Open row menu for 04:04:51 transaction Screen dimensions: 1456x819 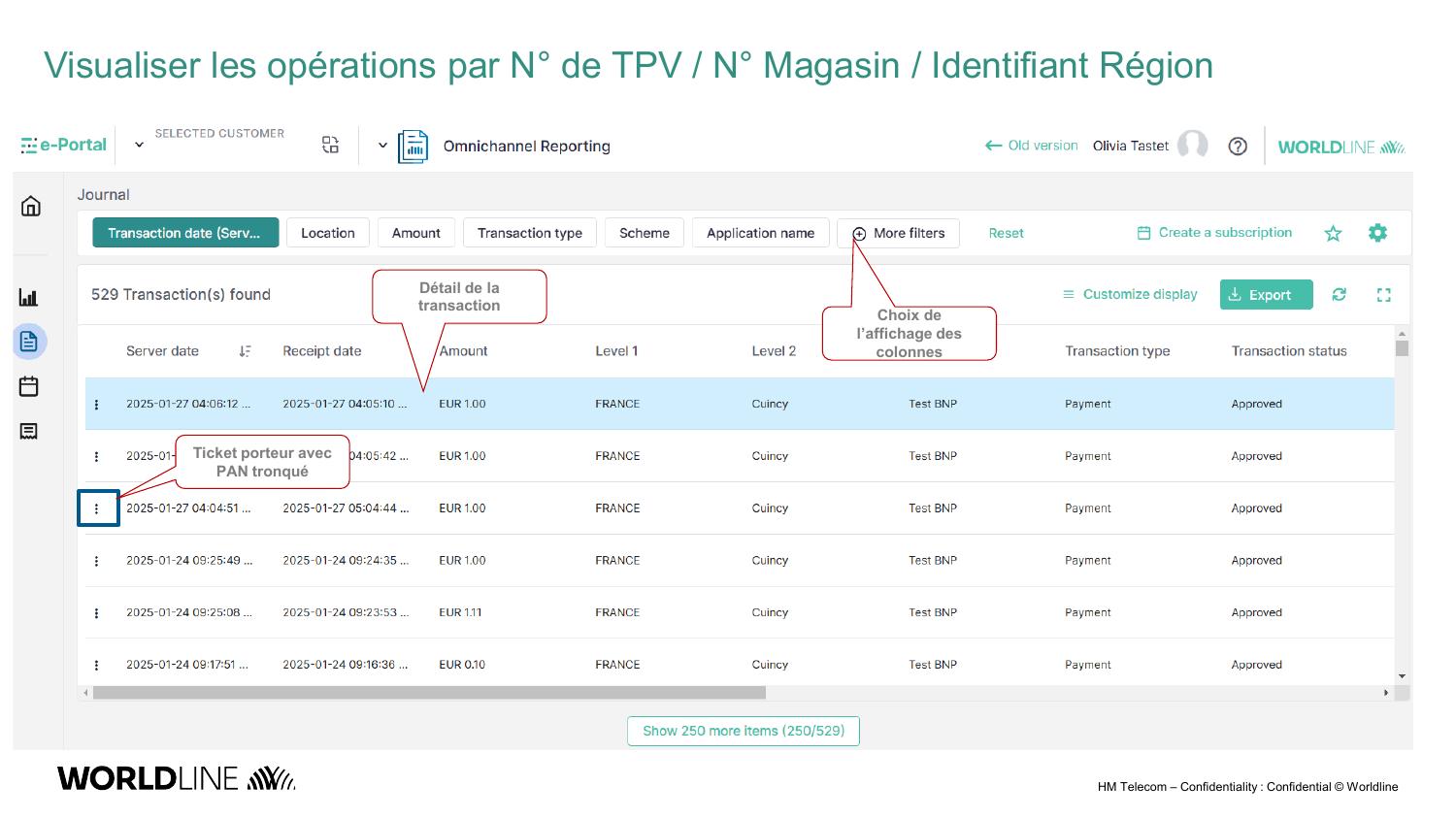pyautogui.click(x=96, y=508)
